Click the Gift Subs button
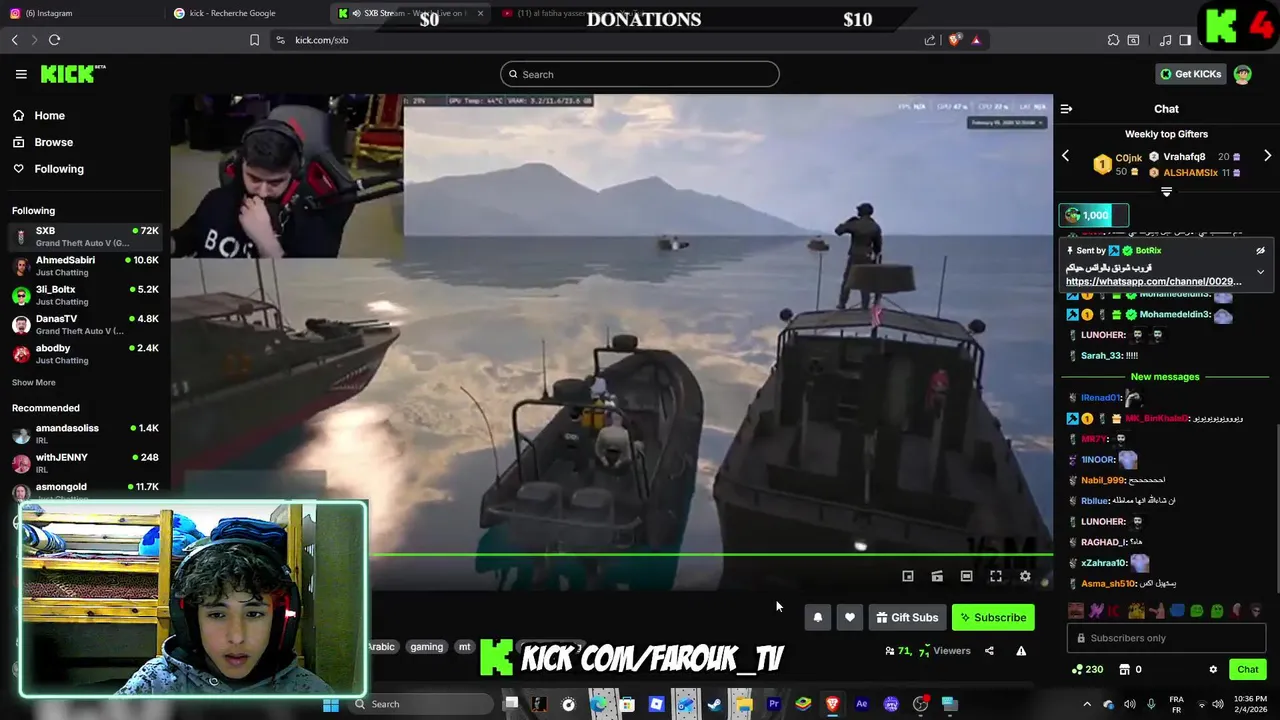This screenshot has width=1280, height=720. pos(907,617)
